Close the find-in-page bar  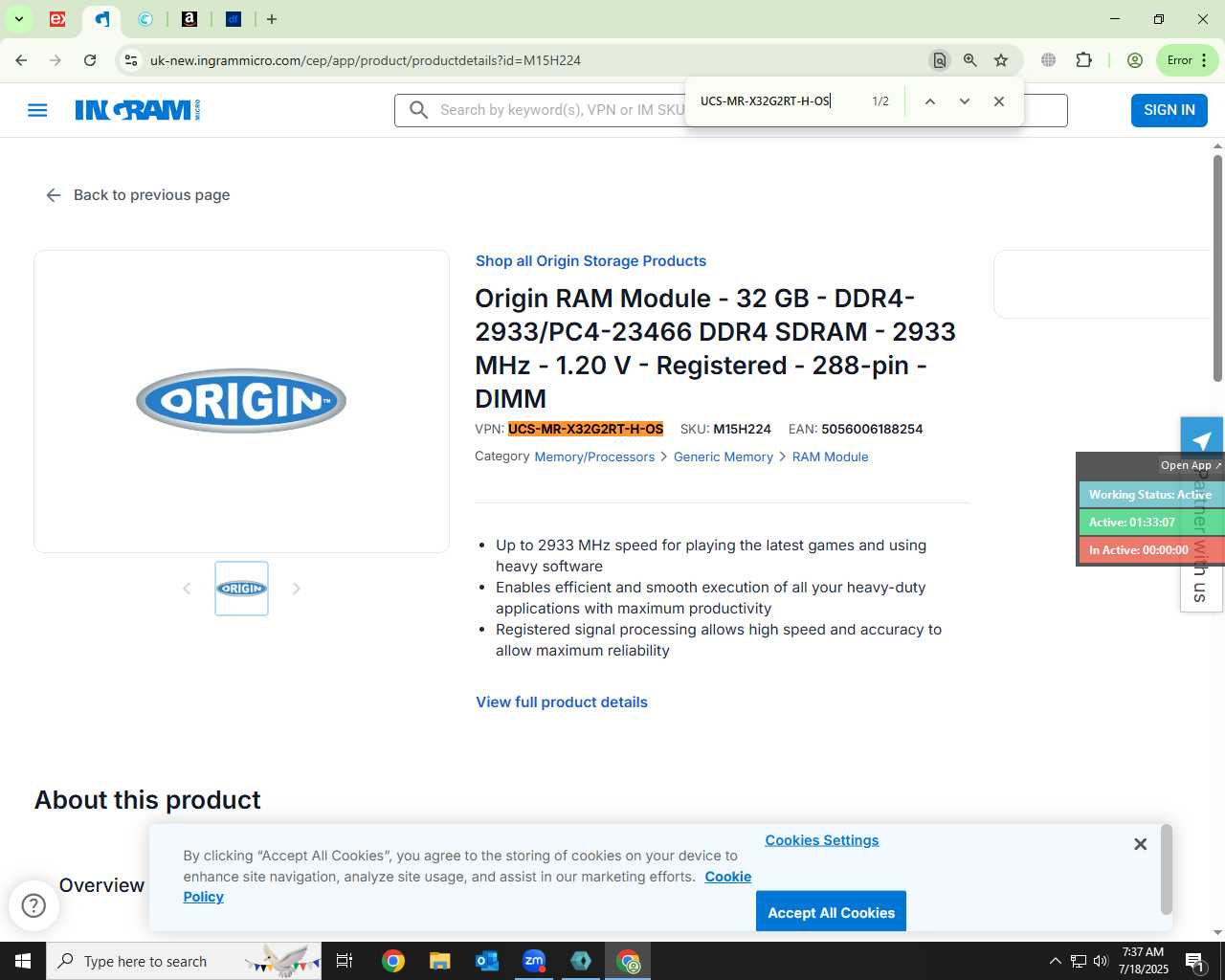[999, 101]
